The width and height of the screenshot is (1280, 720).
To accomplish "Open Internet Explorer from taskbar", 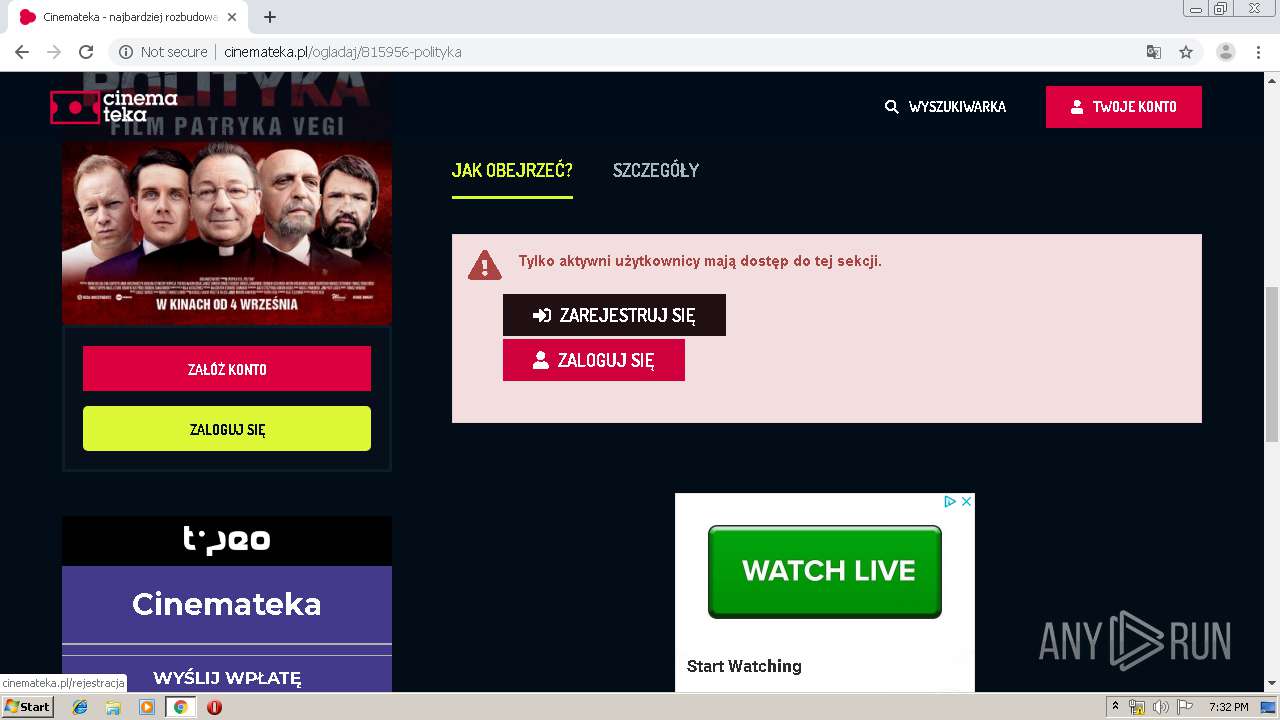I will (80, 707).
